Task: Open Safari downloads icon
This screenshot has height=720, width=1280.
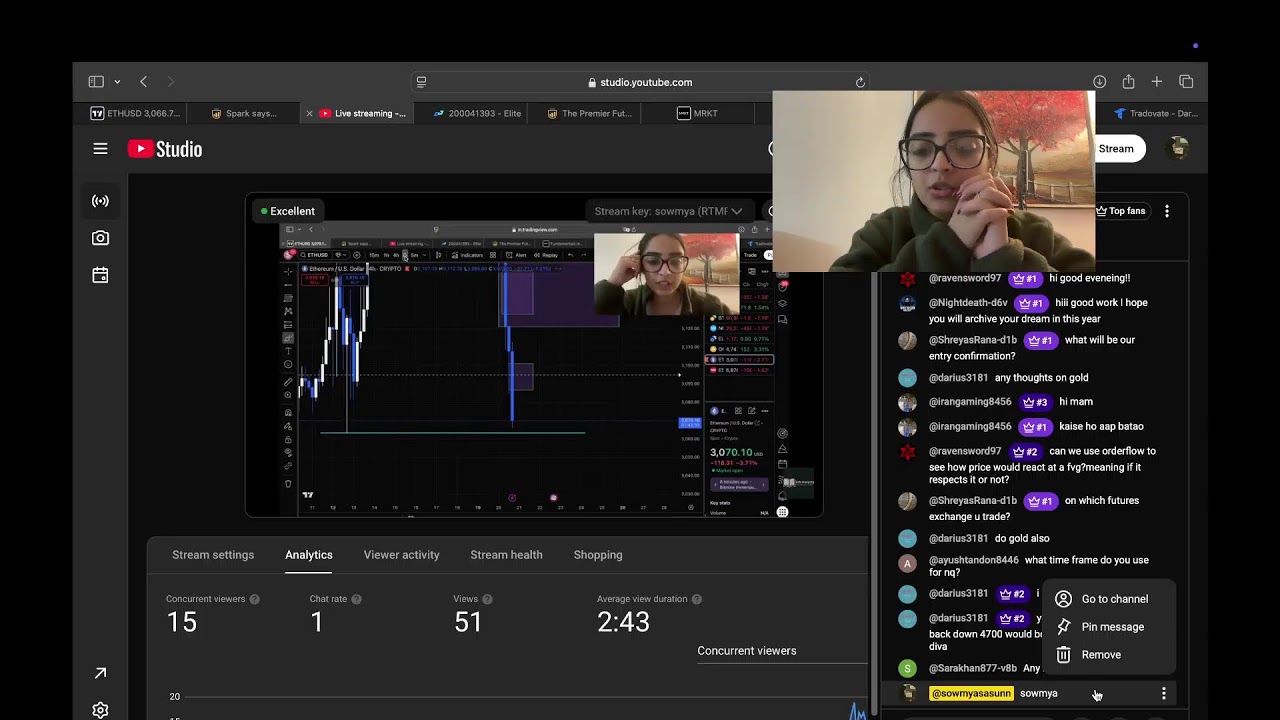Action: (x=1099, y=82)
